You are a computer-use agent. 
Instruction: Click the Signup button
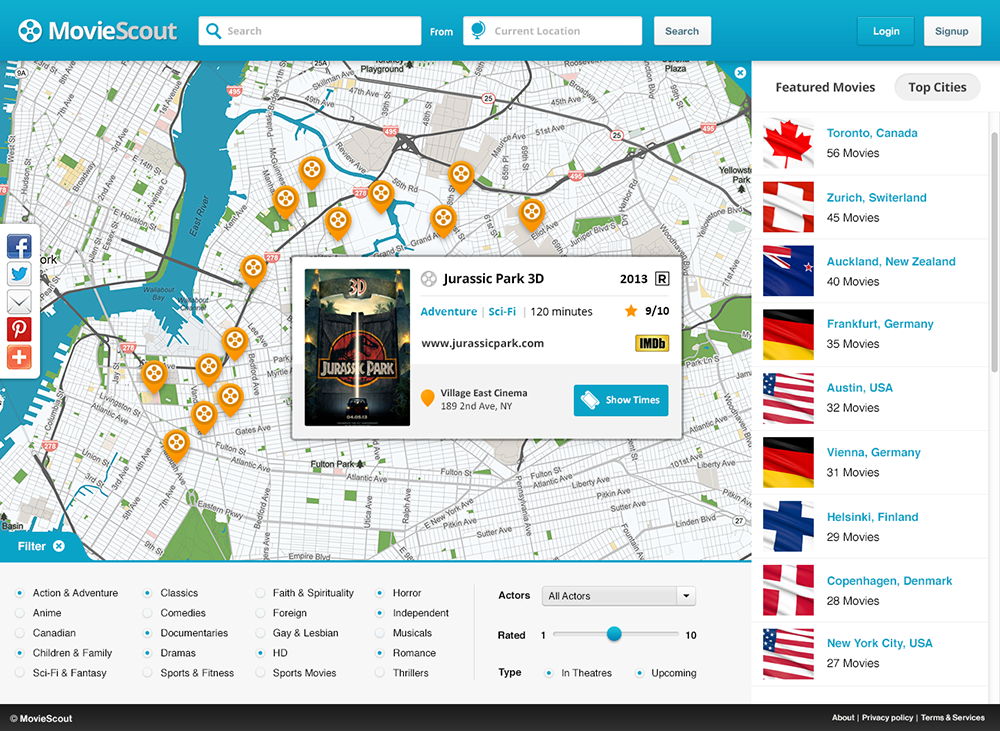952,31
